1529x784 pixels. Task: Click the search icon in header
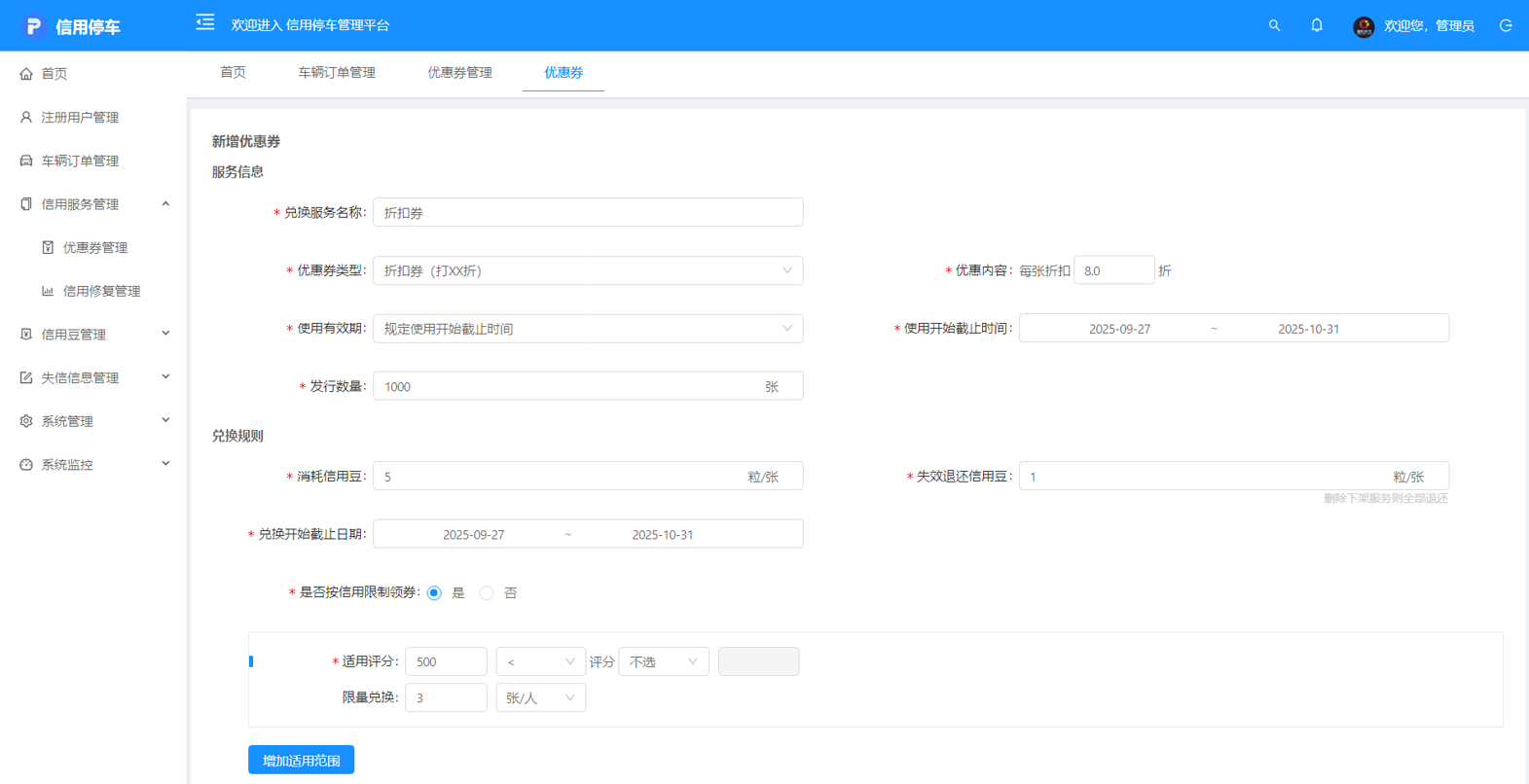click(x=1274, y=25)
